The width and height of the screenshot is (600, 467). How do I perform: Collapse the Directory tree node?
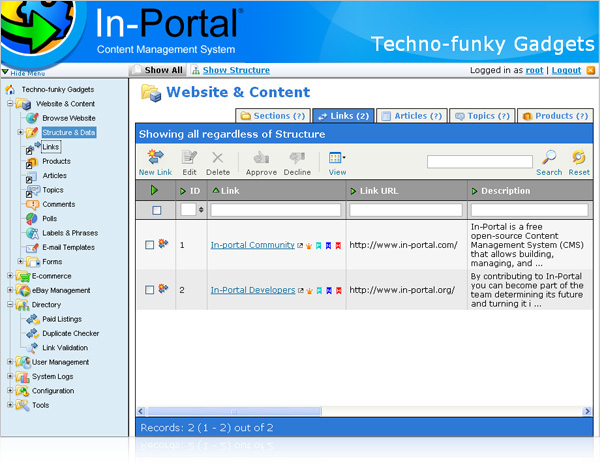point(10,304)
